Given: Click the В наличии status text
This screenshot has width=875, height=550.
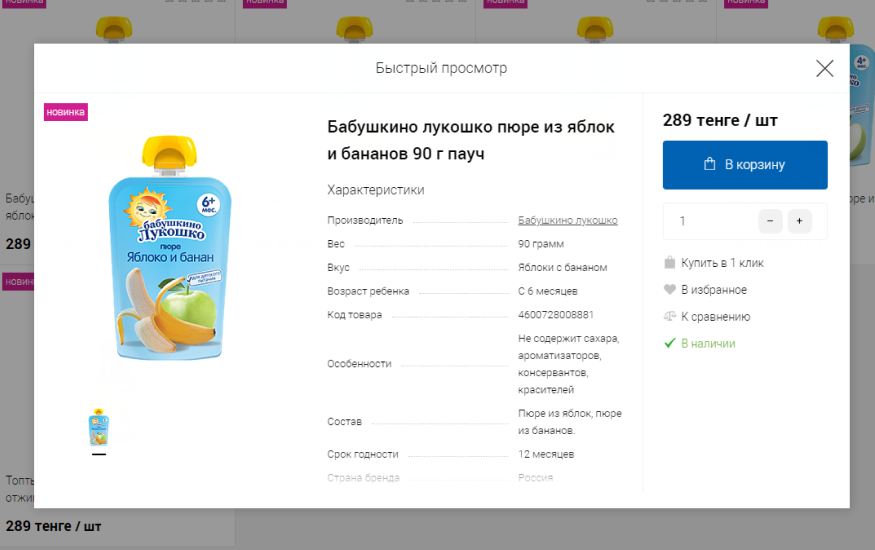Looking at the screenshot, I should (708, 344).
